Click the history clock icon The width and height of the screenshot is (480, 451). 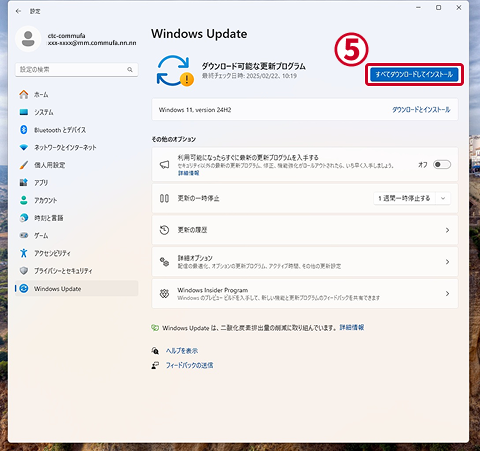[x=164, y=230]
